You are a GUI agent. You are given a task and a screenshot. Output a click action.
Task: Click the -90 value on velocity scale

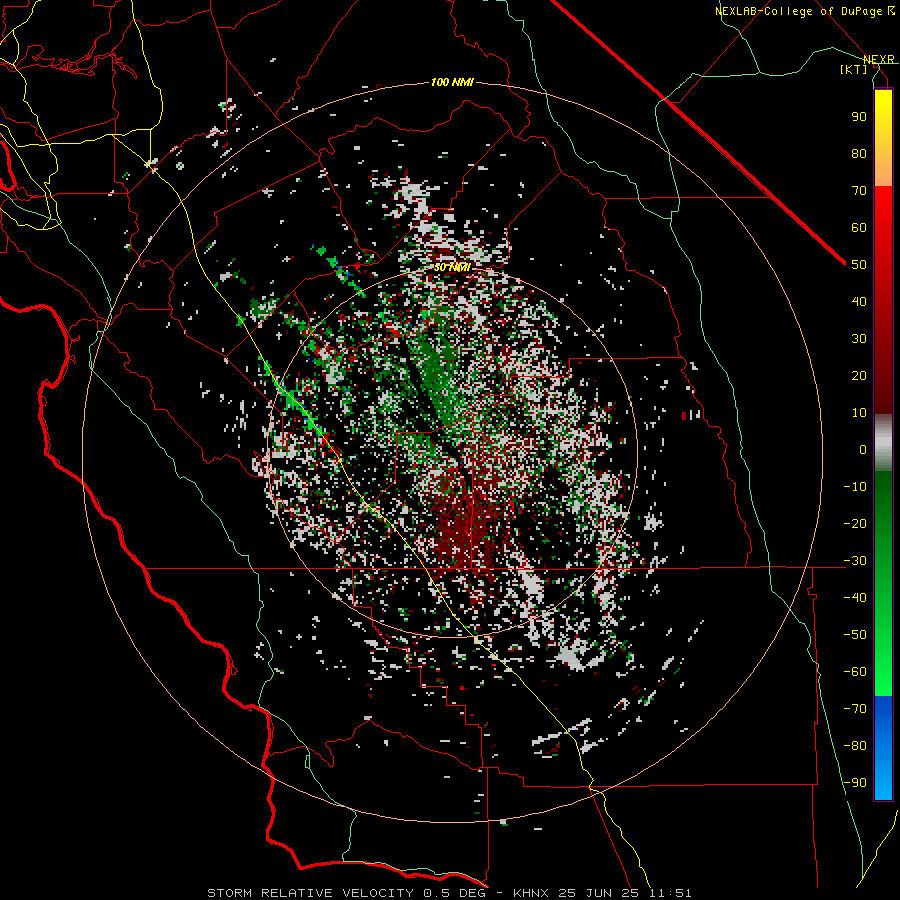coord(855,783)
